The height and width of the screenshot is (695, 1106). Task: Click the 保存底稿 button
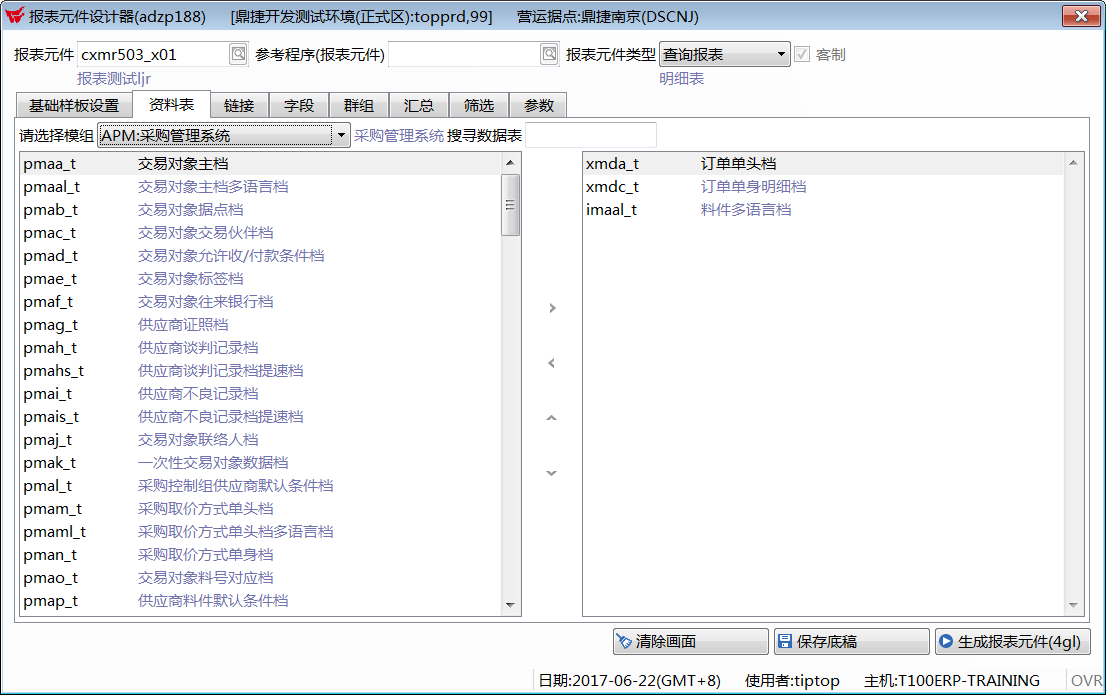851,641
